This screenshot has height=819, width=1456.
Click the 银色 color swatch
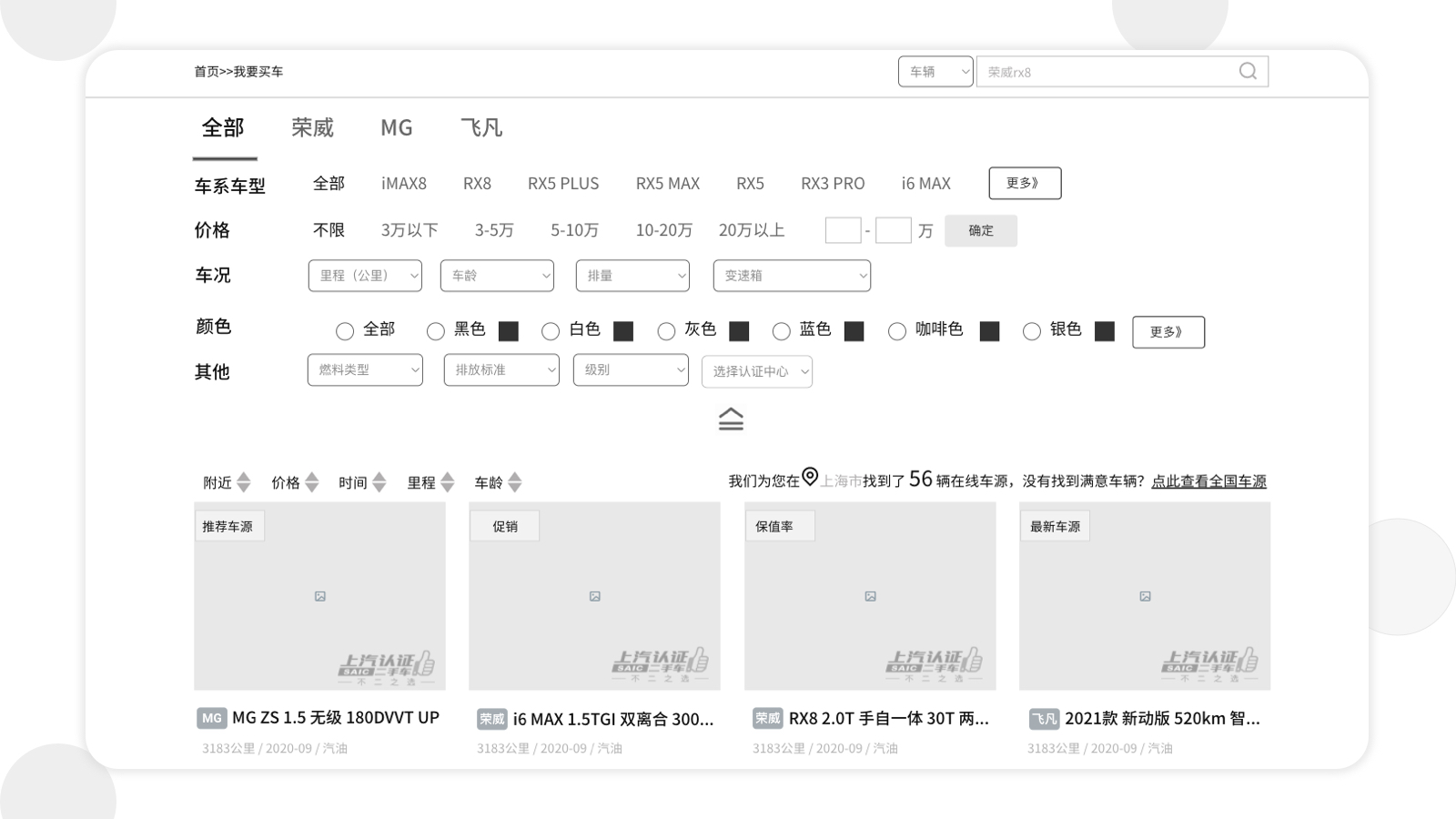pos(1105,331)
